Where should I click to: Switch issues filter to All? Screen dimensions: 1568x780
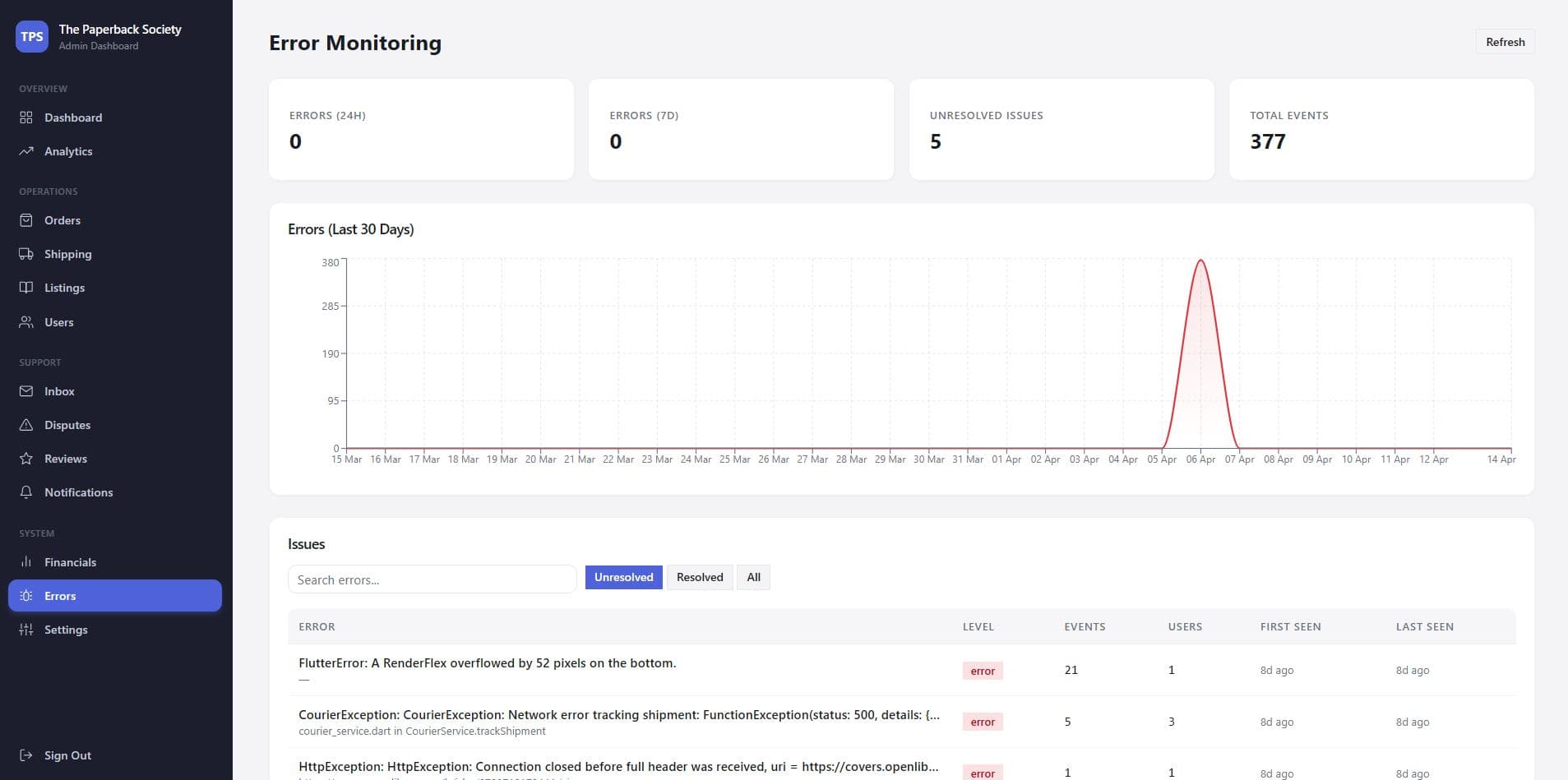753,577
